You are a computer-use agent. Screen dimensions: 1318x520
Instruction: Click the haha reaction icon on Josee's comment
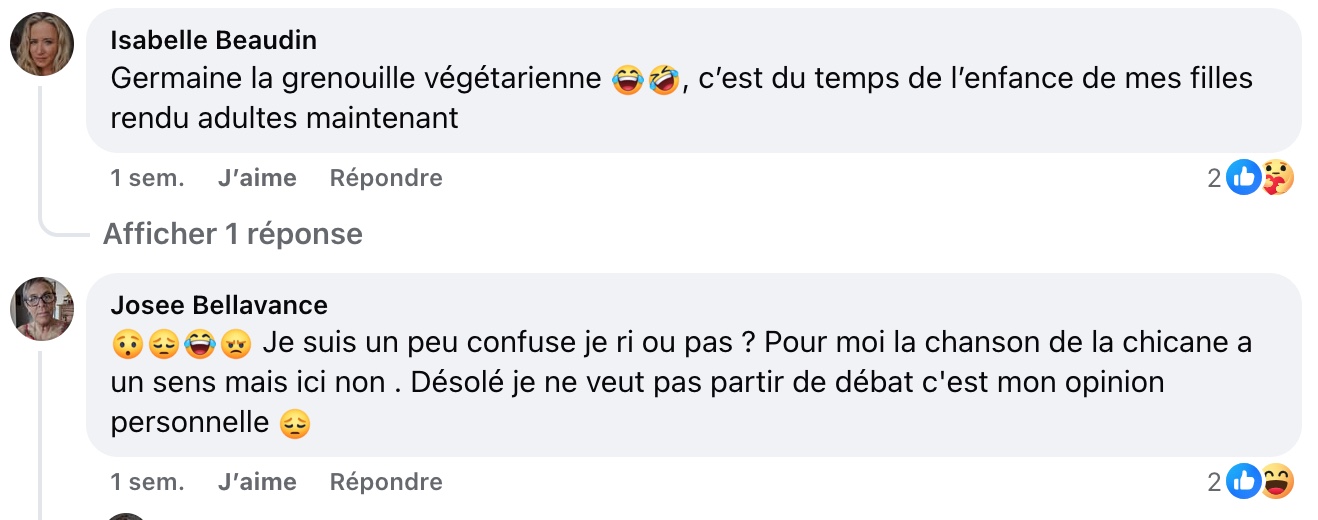1275,482
